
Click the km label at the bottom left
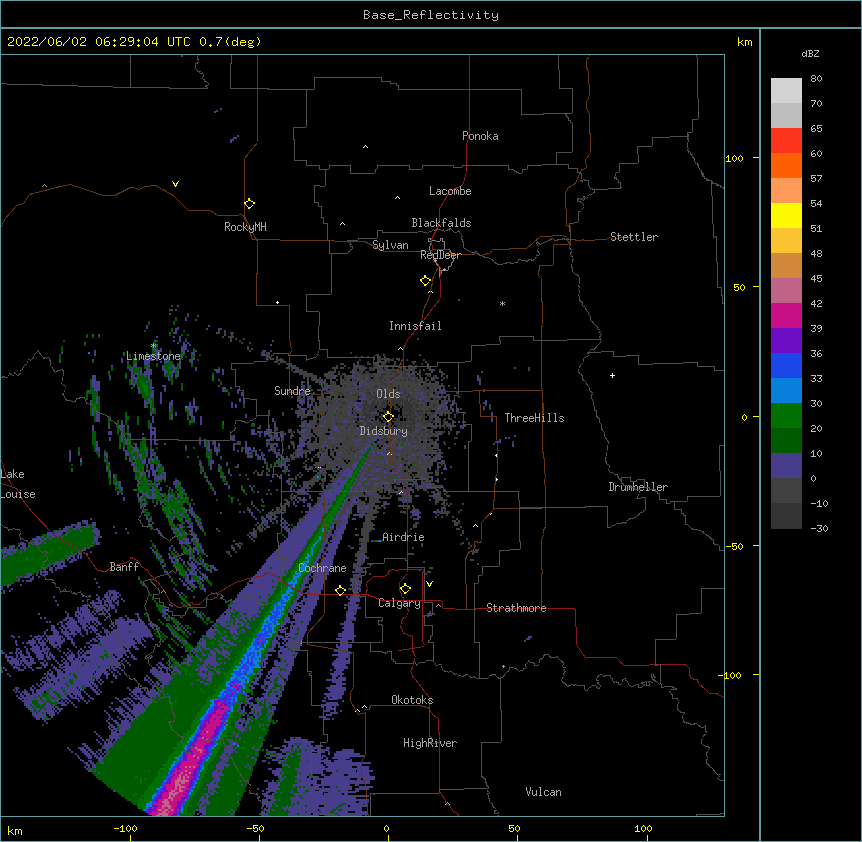tap(15, 831)
